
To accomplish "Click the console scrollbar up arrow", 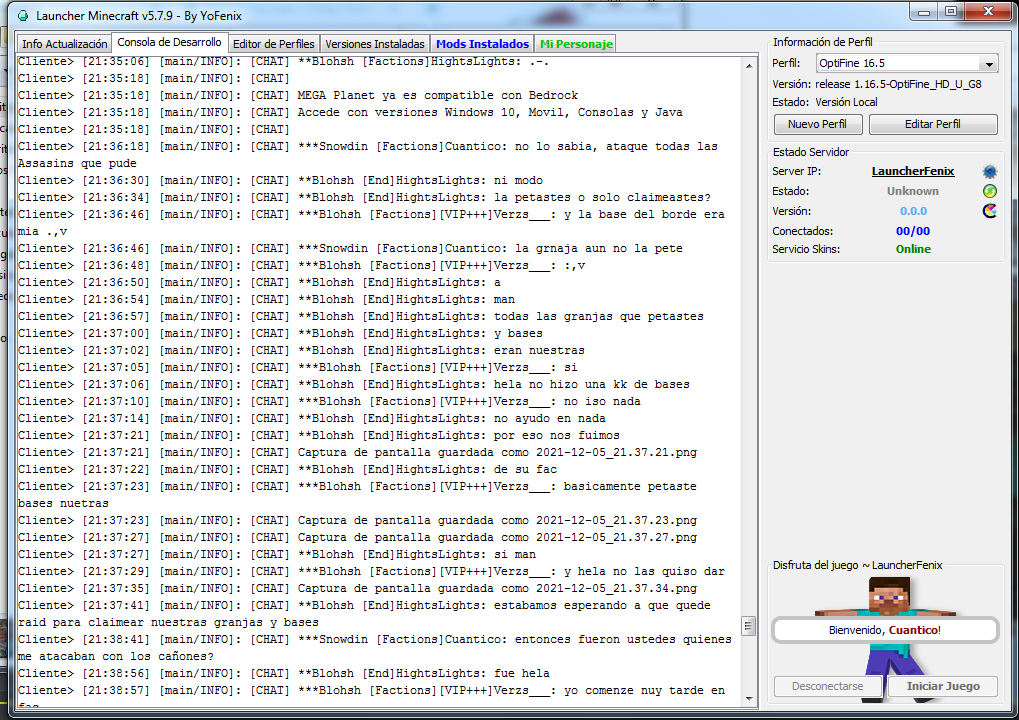I will 747,65.
